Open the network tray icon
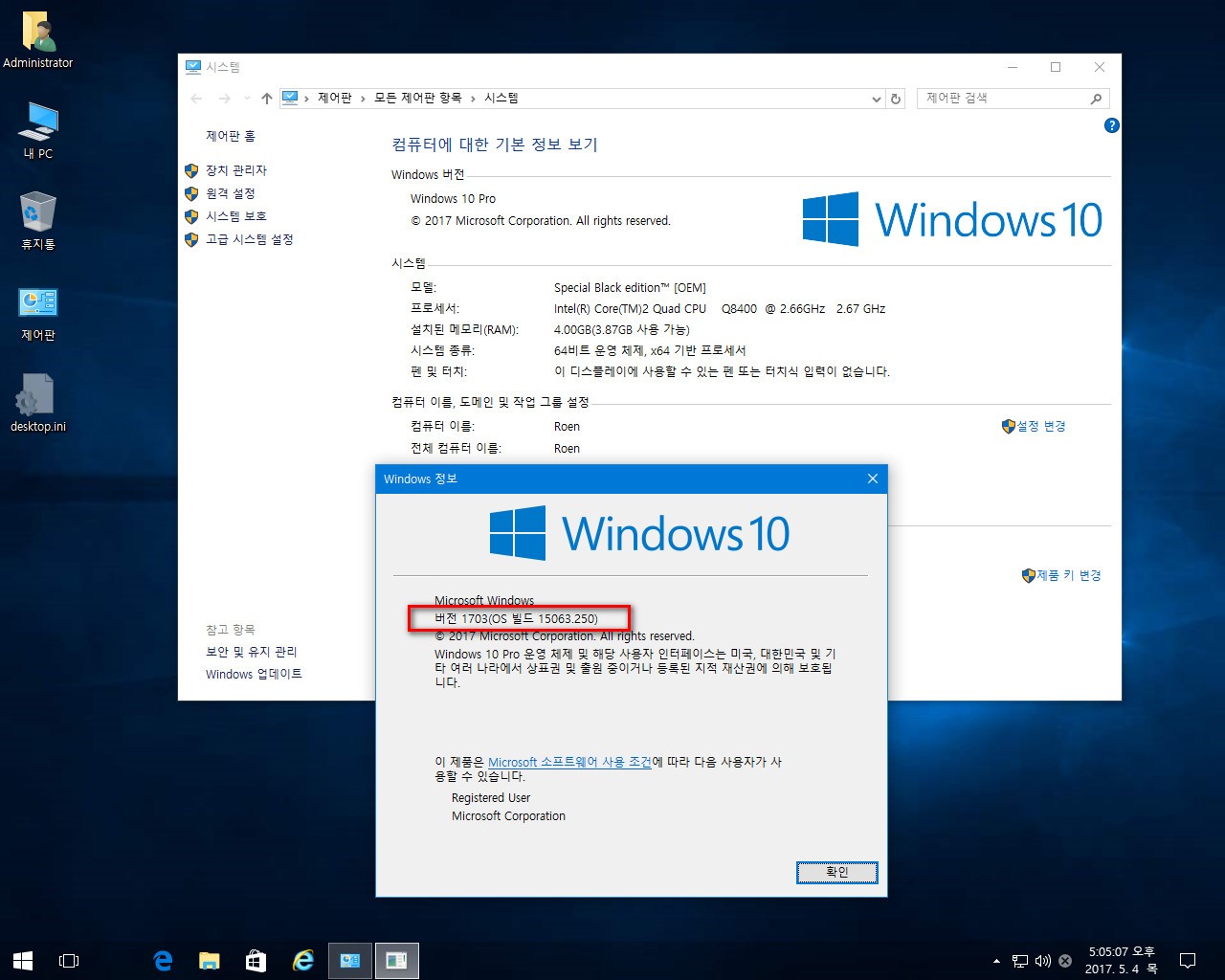This screenshot has height=980, width=1225. [1020, 961]
